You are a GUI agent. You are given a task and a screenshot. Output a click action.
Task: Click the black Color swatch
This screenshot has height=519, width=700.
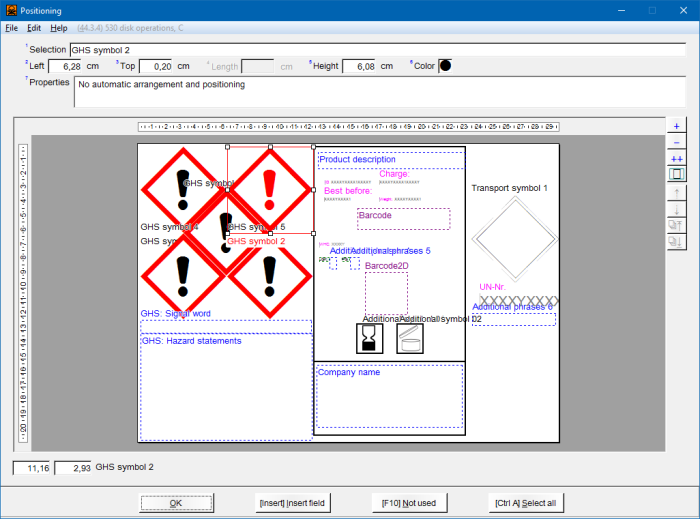tap(445, 66)
